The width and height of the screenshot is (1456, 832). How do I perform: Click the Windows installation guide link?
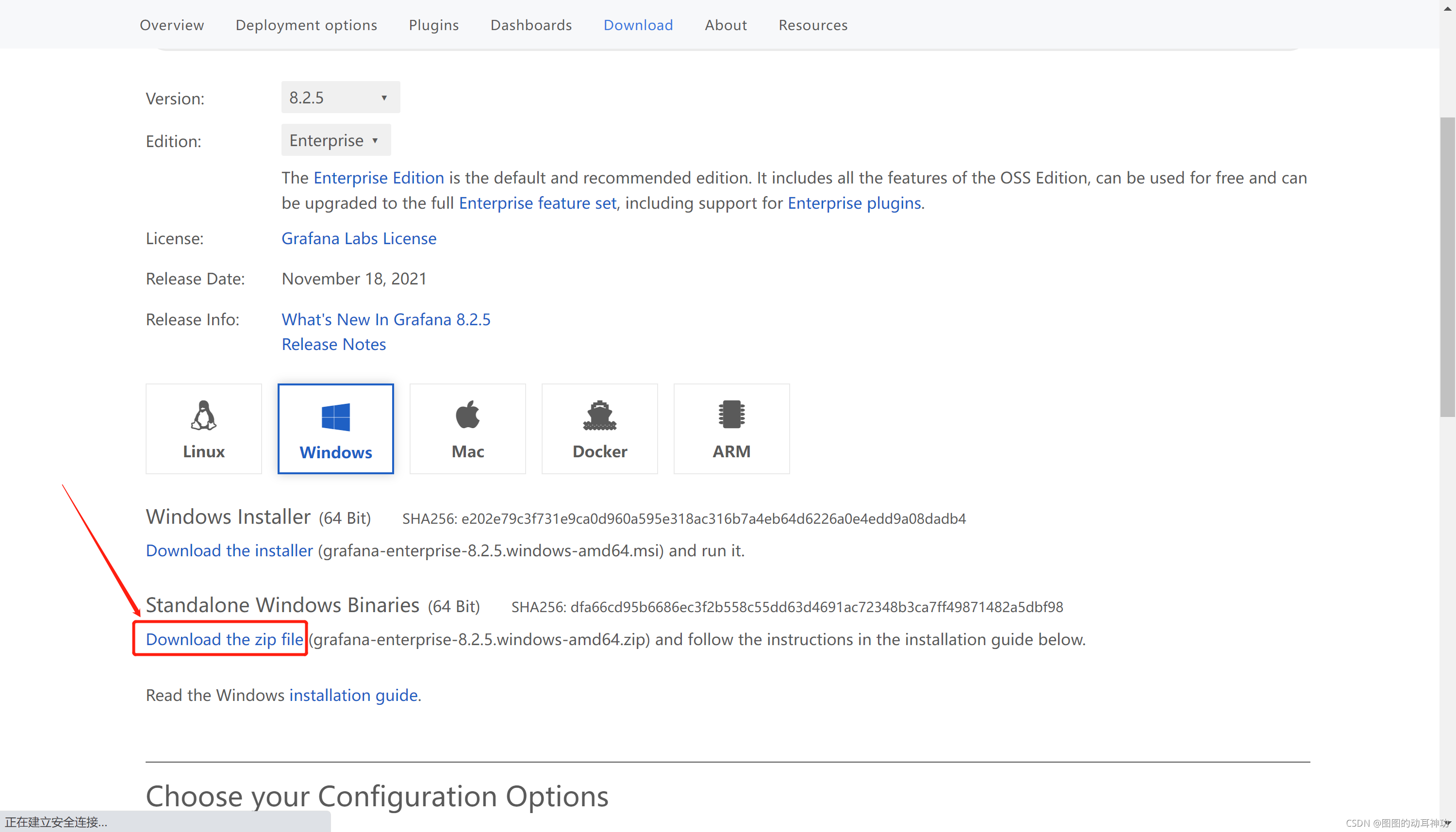point(353,695)
